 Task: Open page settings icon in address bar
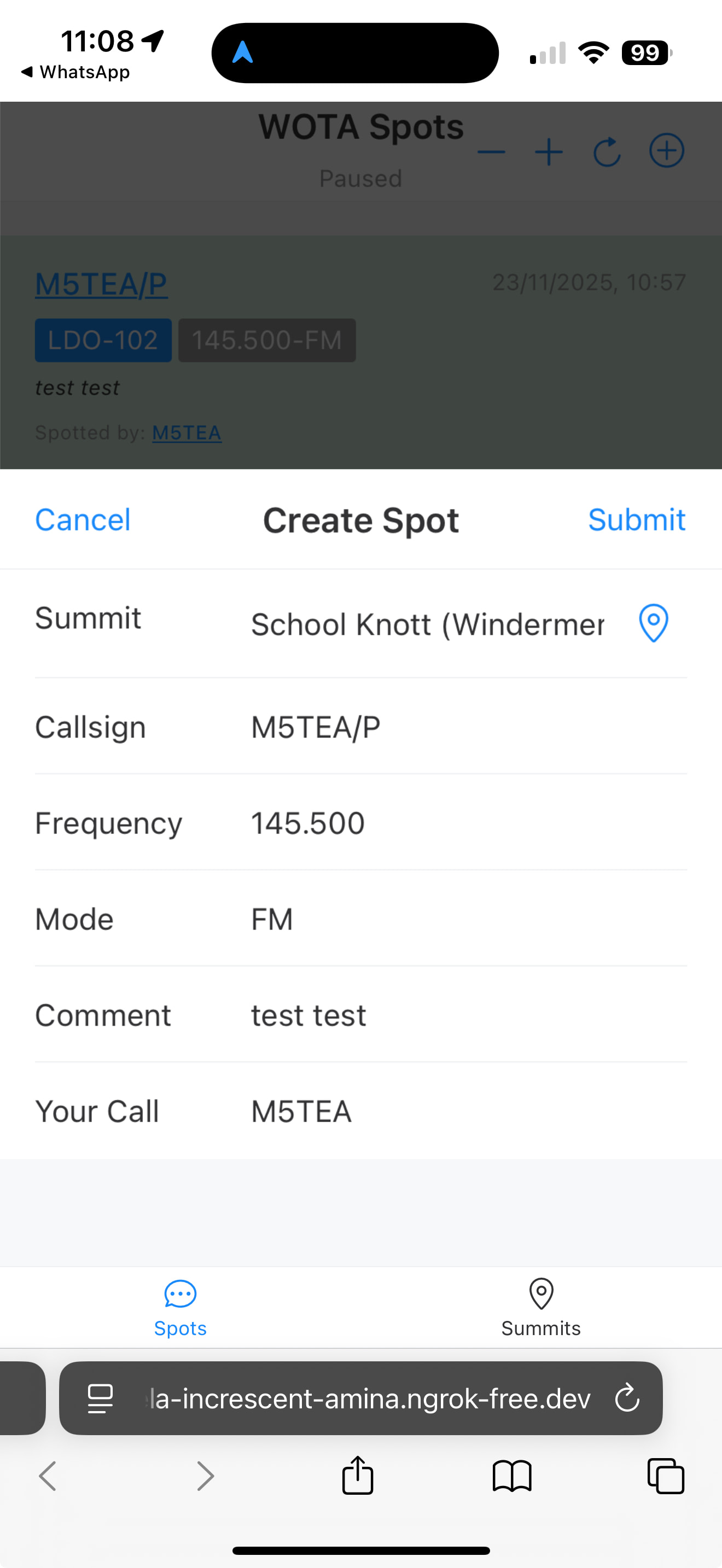coord(101,1397)
